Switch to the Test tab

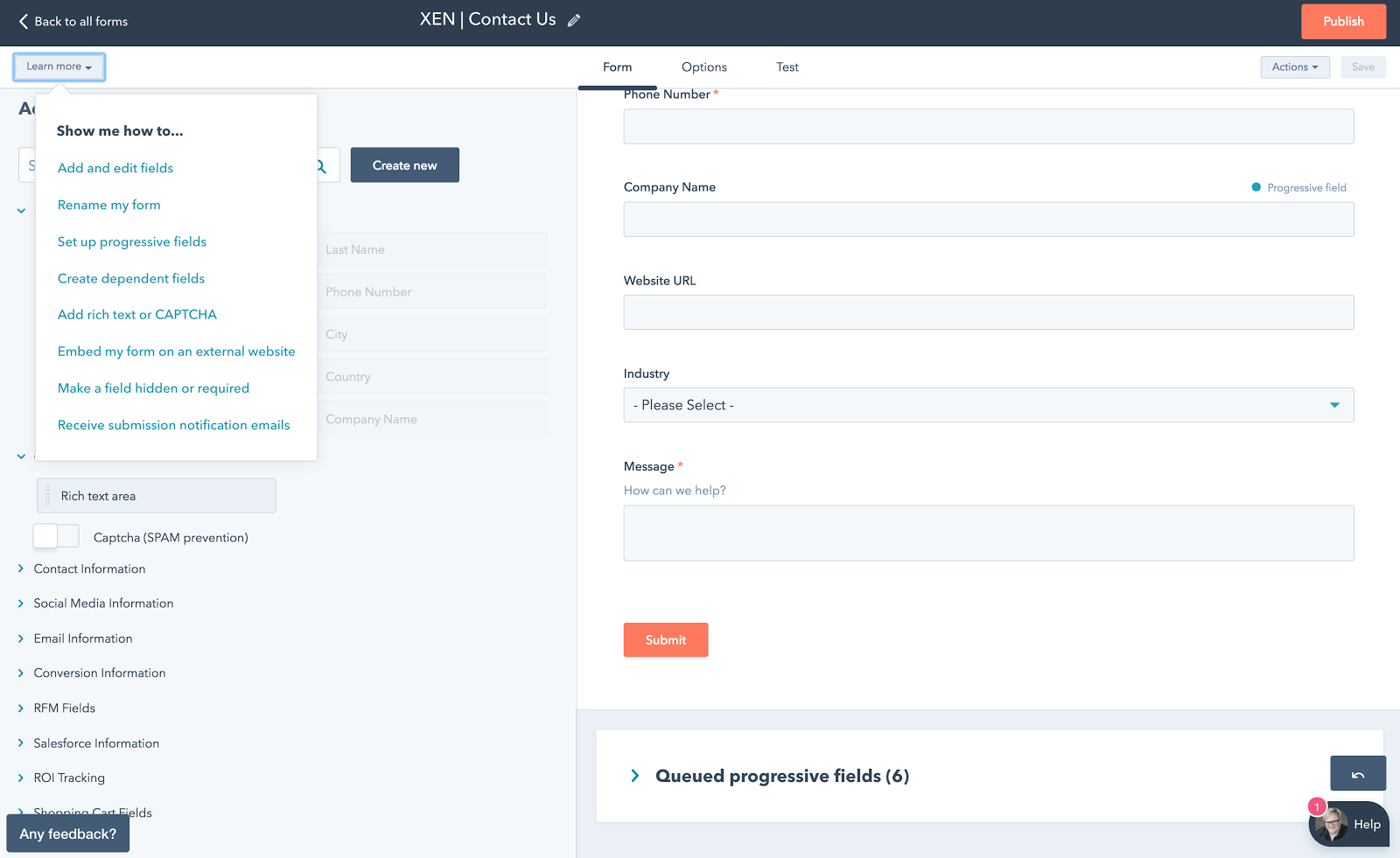click(x=787, y=67)
